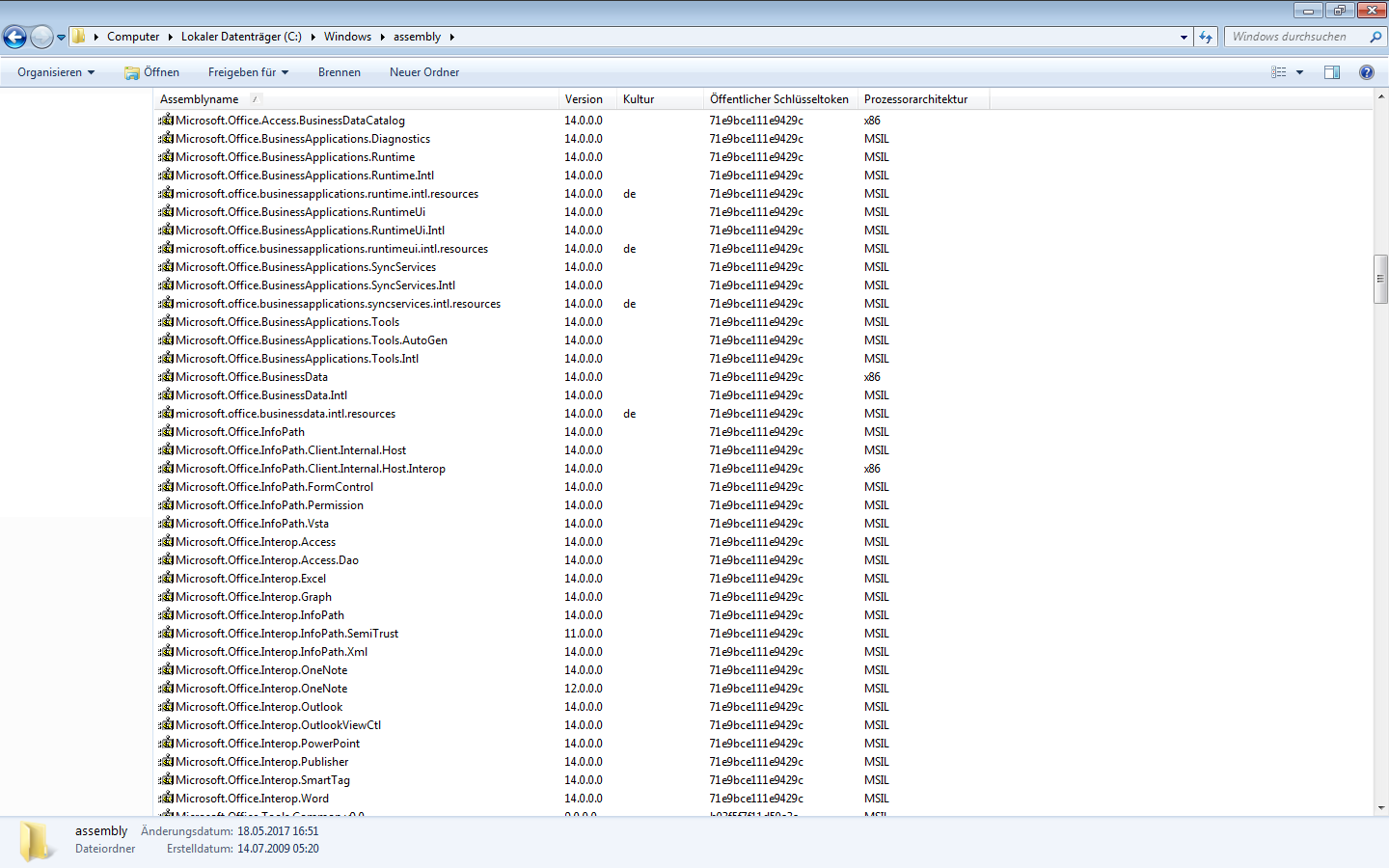Select Microsoft.Office.InfoPath assembly icon
The width and height of the screenshot is (1389, 868).
coord(166,431)
